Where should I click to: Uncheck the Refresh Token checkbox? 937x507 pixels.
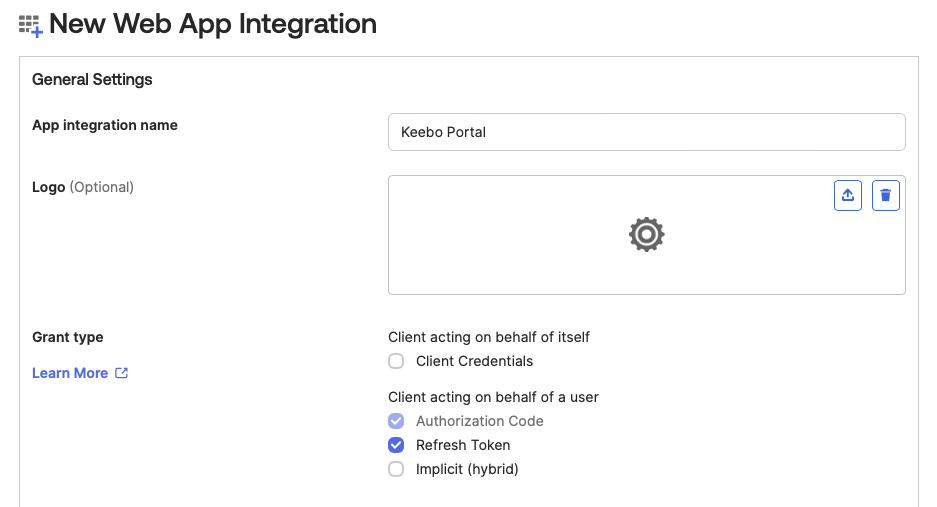coord(396,445)
